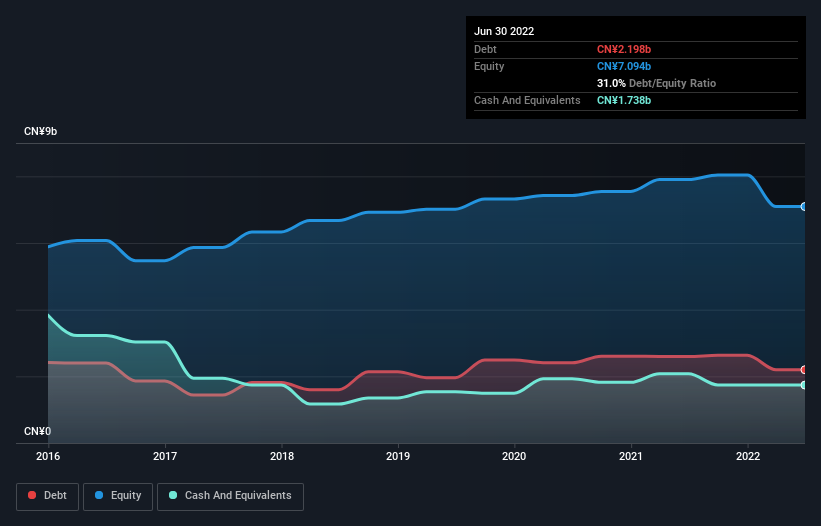Click the 2022 x-axis label
This screenshot has width=821, height=526.
pos(748,456)
